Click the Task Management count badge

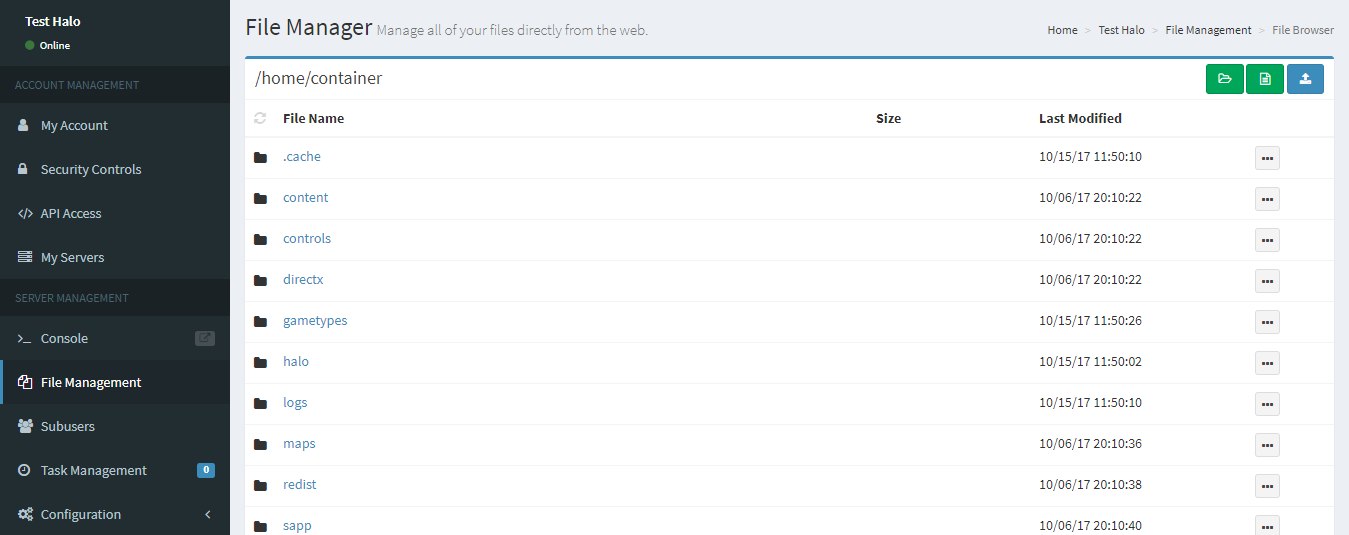206,470
